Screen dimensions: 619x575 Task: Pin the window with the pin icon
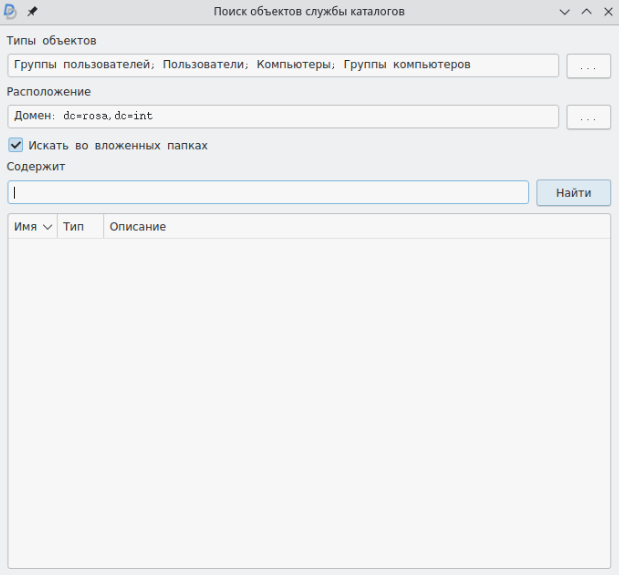click(x=32, y=11)
